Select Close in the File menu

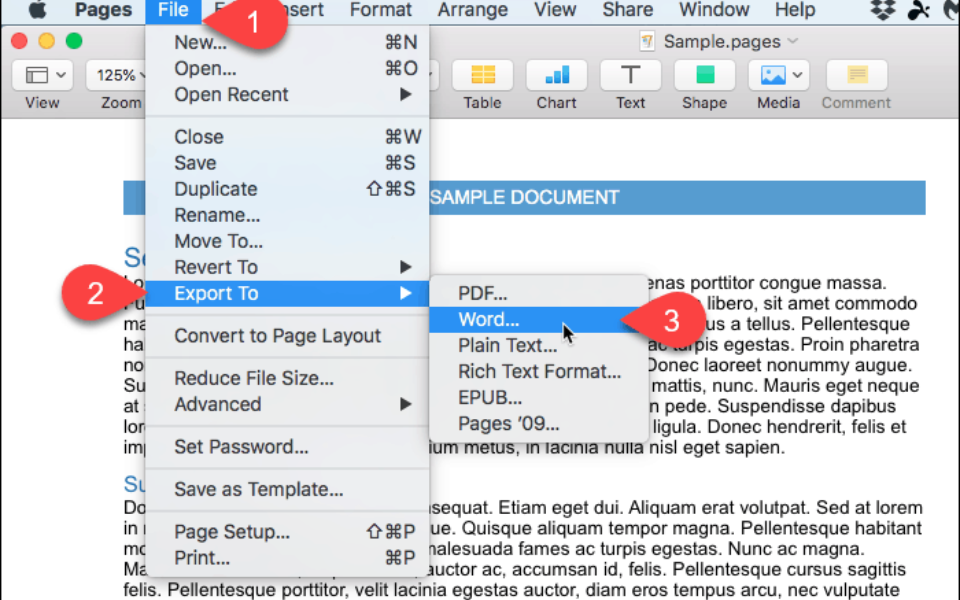click(x=287, y=137)
